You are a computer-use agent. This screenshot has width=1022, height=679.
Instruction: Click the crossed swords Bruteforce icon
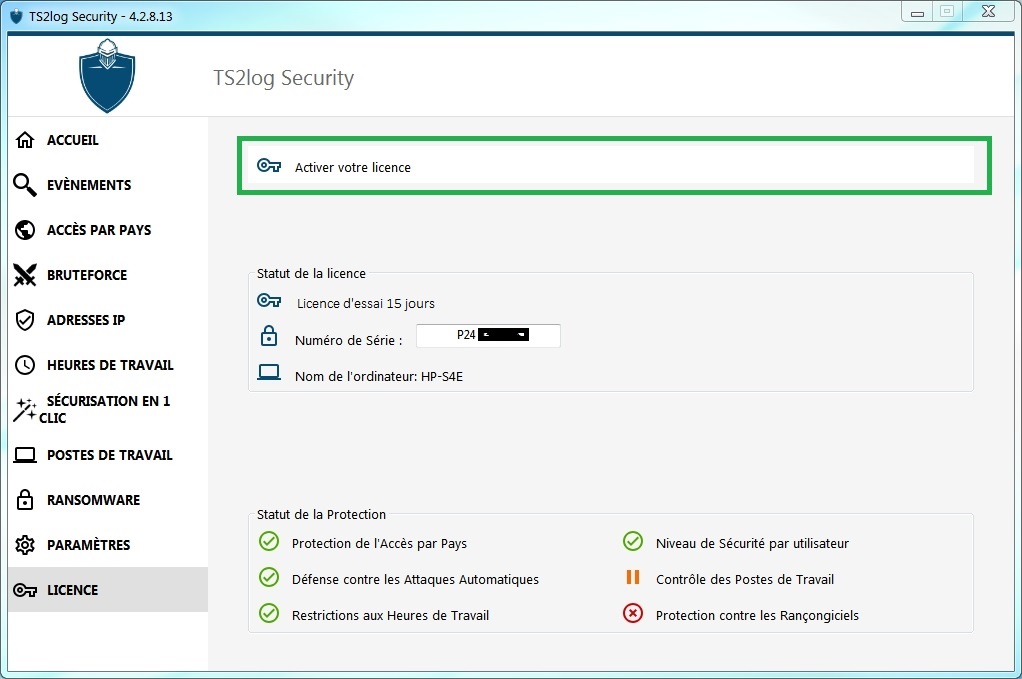25,275
